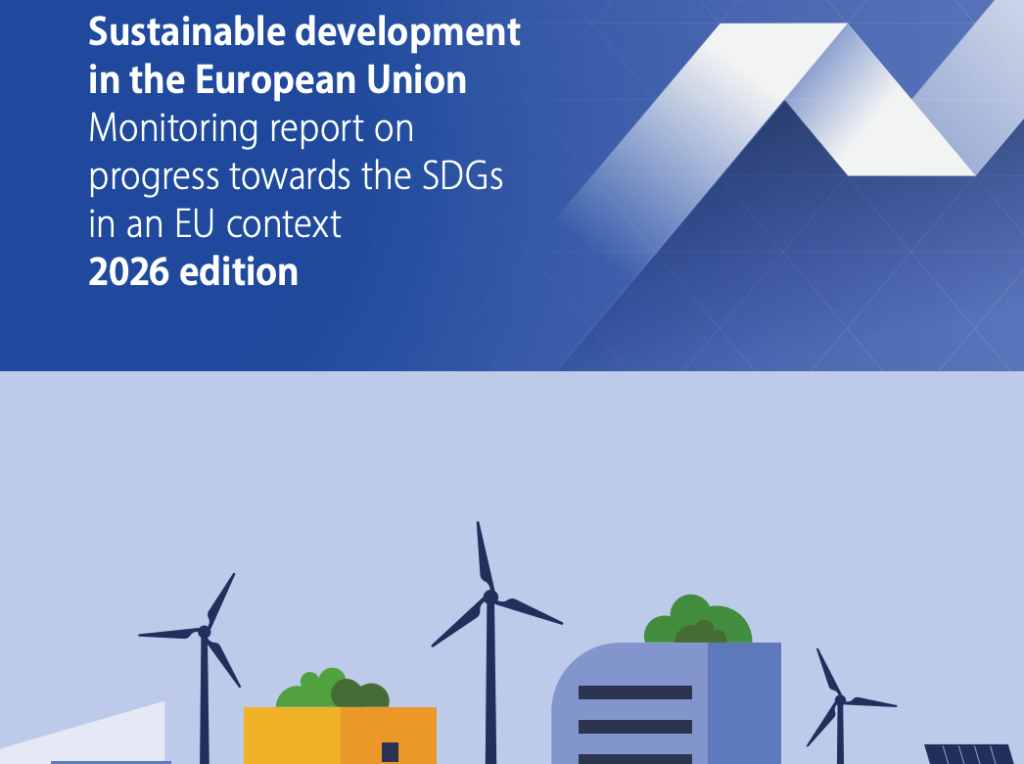The width and height of the screenshot is (1024, 764).
Task: Select the "Monitoring report on" subtitle line
Action: pyautogui.click(x=251, y=128)
